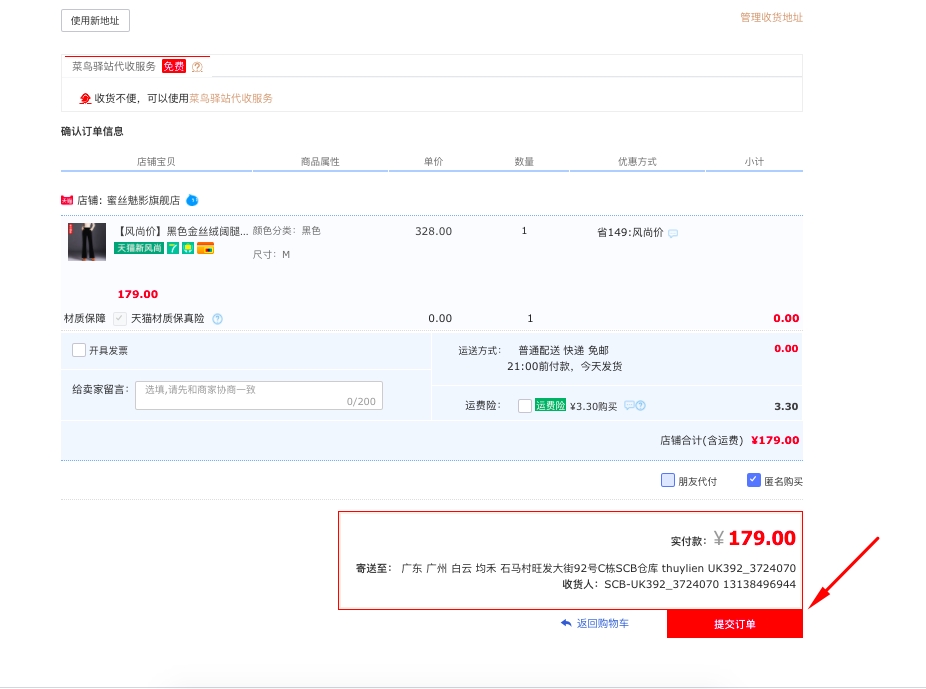Click the chat bubble icon after ¥3.30购买
926x689 pixels.
629,406
